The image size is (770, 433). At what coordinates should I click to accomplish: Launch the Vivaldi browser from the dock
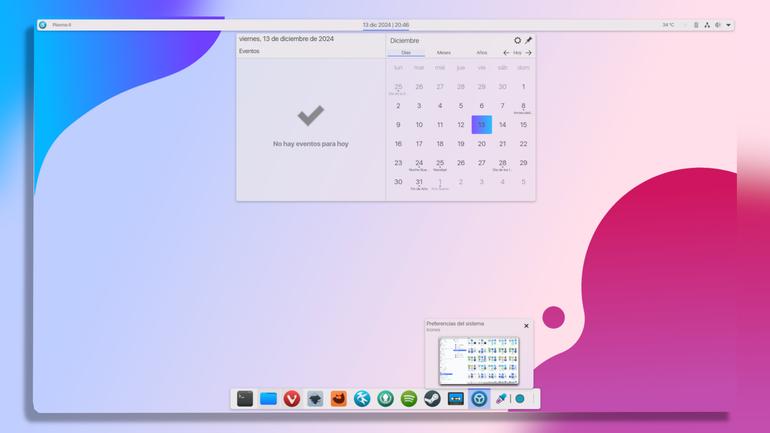click(x=292, y=399)
